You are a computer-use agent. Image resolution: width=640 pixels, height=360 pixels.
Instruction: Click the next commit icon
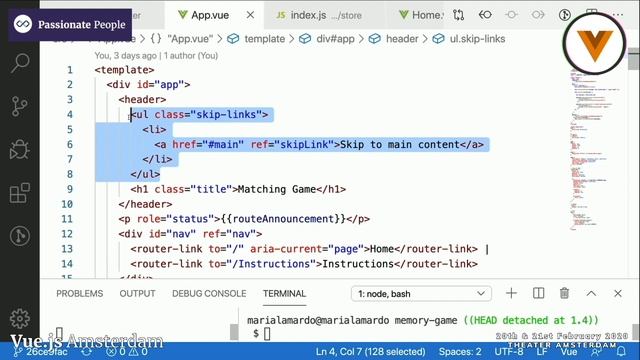pyautogui.click(x=538, y=15)
